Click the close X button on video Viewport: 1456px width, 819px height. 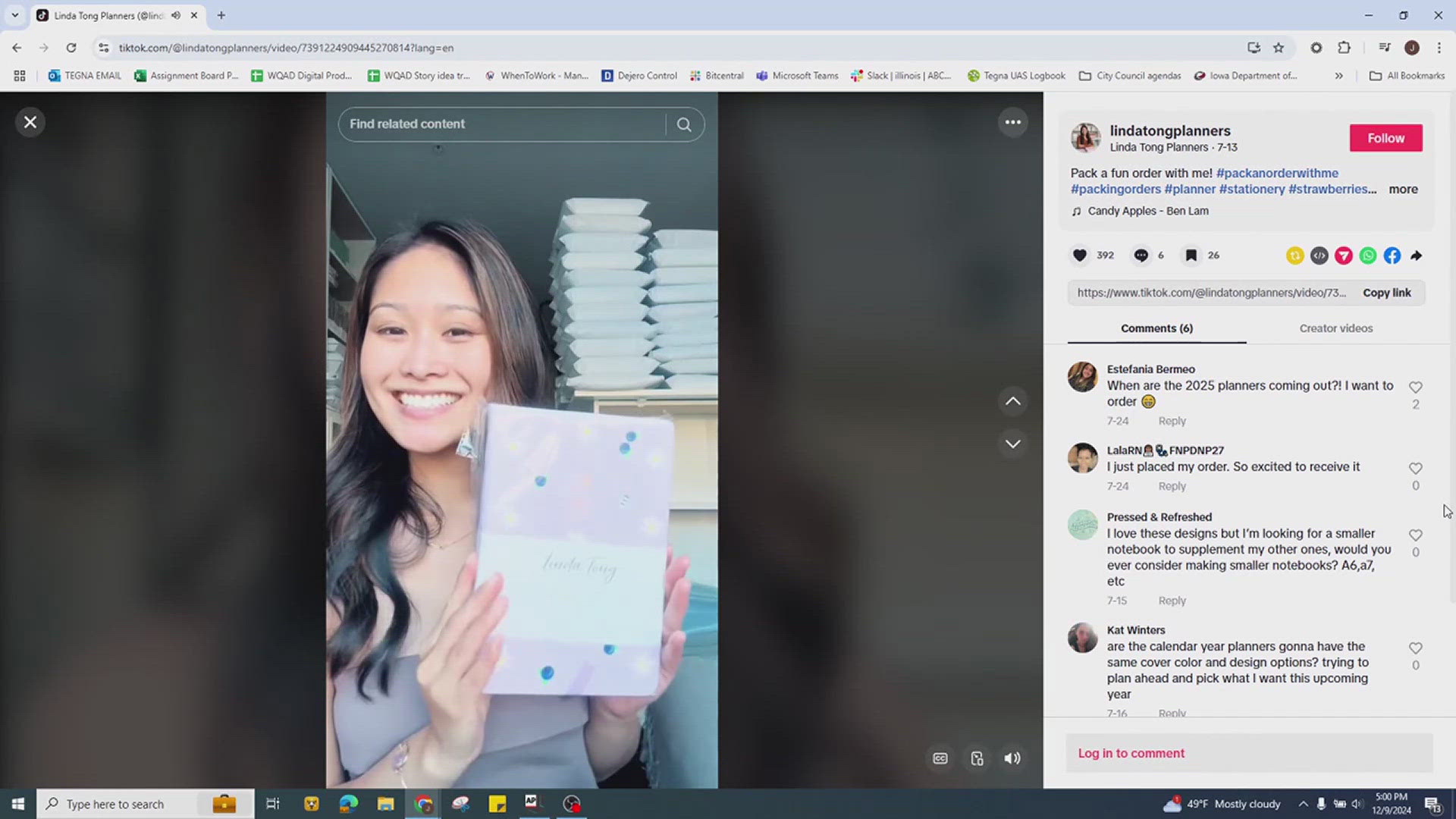[29, 121]
